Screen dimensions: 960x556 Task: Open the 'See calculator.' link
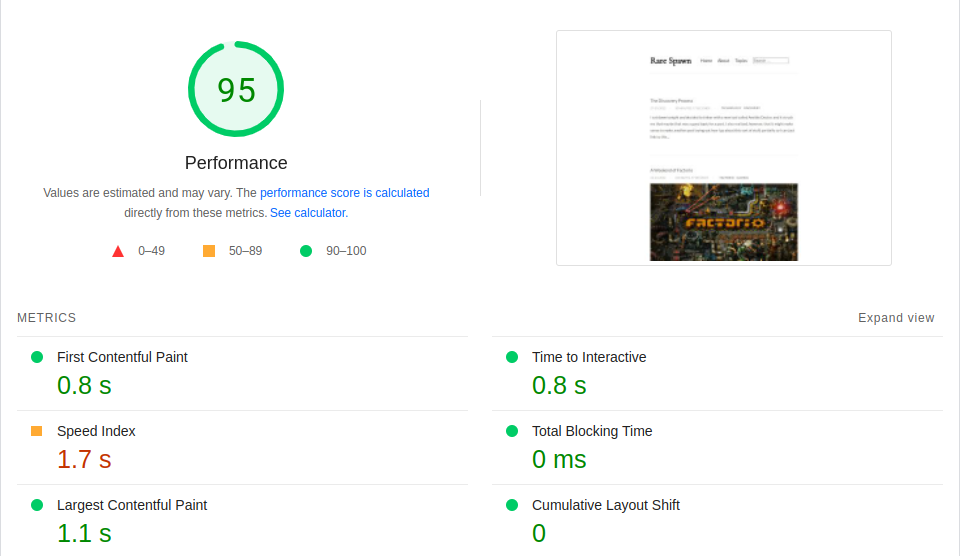309,213
